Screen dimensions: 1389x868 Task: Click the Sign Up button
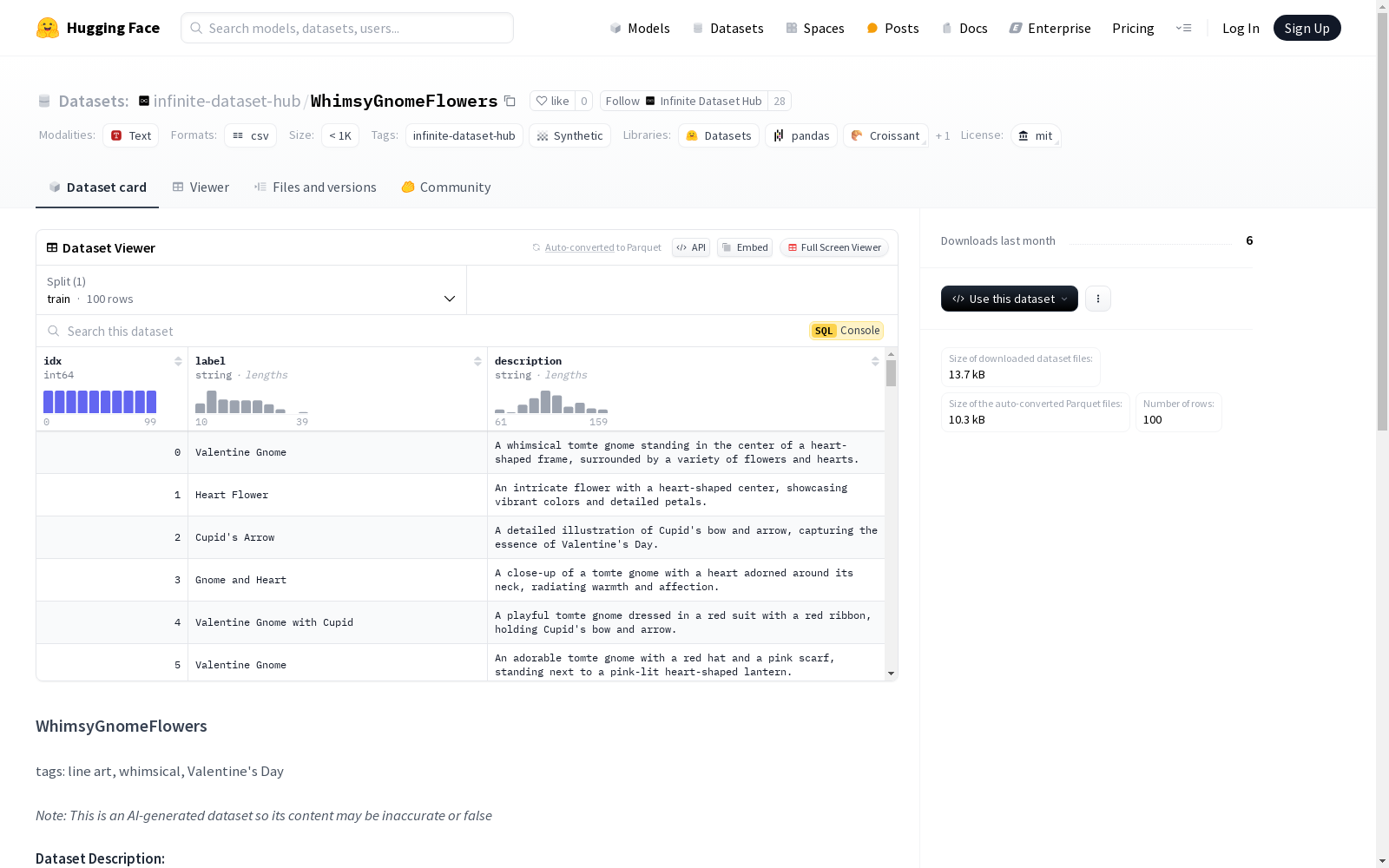tap(1307, 28)
